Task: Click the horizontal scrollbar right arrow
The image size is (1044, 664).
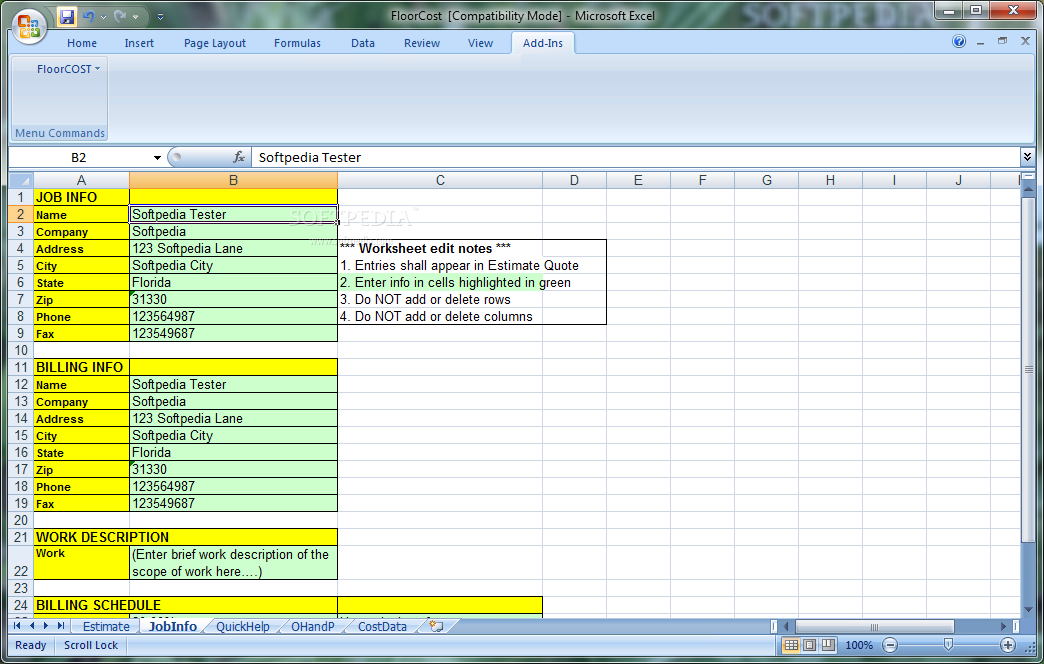Action: point(1003,627)
